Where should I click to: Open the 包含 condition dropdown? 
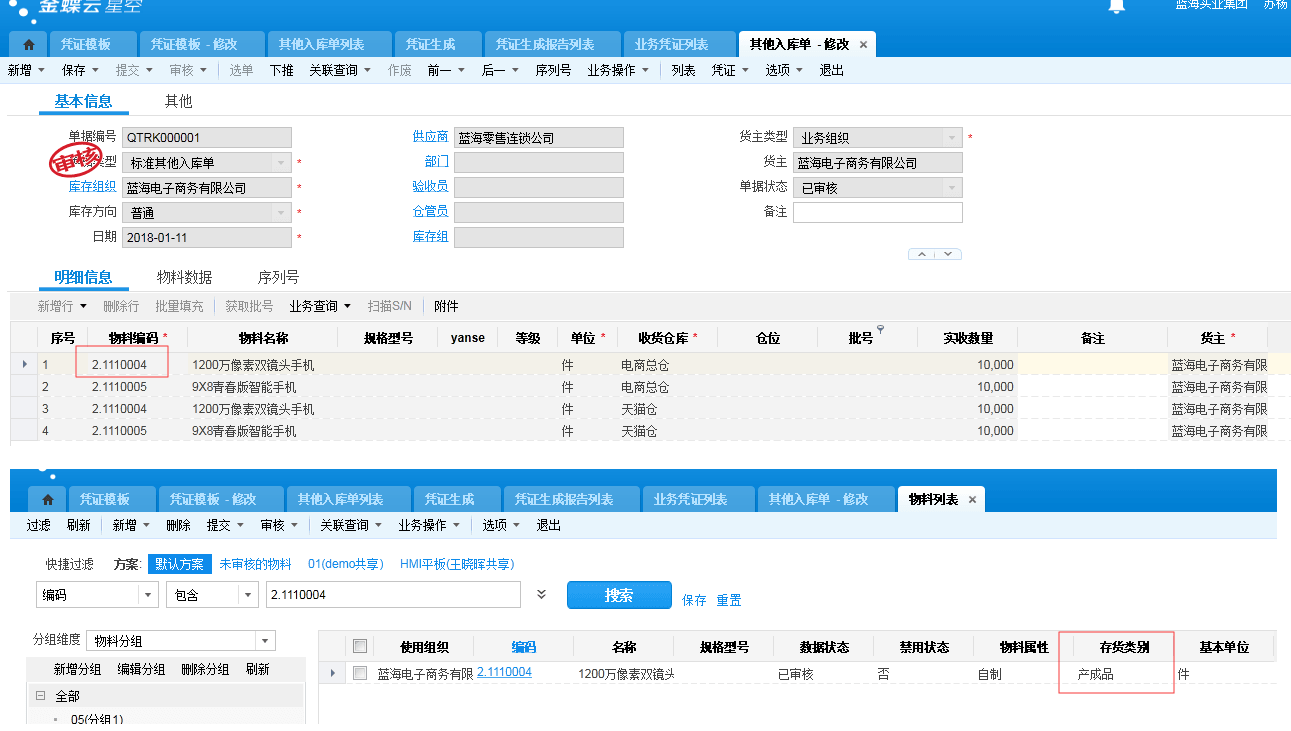pos(248,595)
